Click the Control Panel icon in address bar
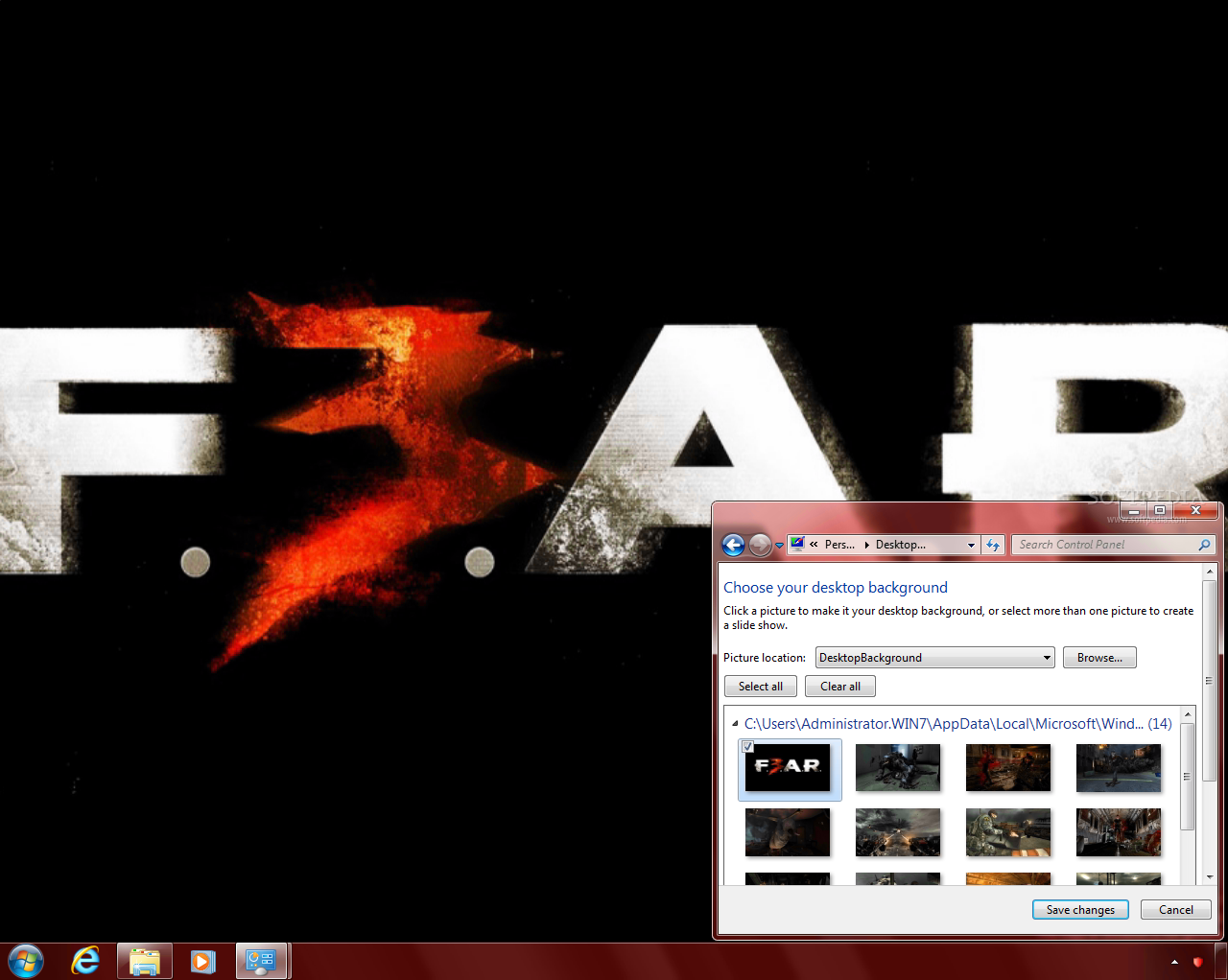This screenshot has width=1228, height=980. point(797,544)
